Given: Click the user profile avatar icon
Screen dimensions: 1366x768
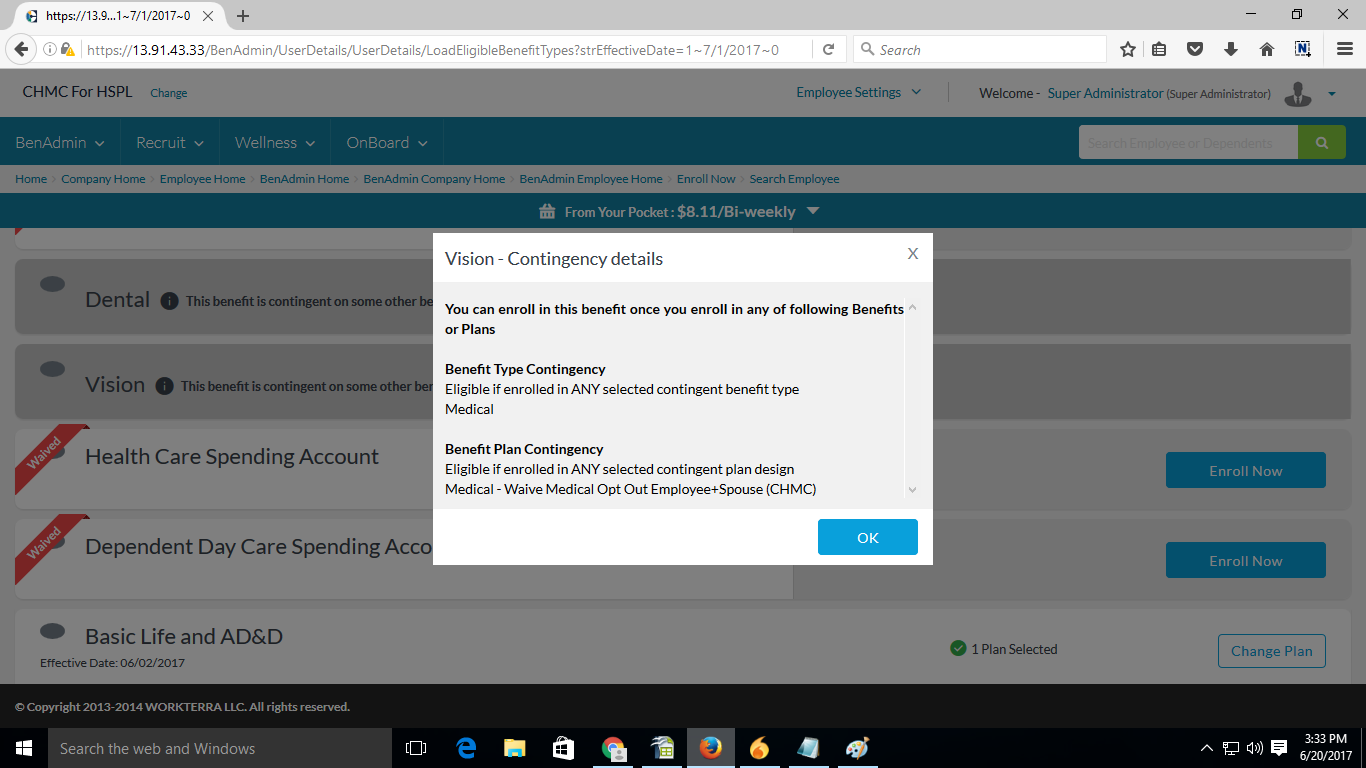Looking at the screenshot, I should 1298,94.
